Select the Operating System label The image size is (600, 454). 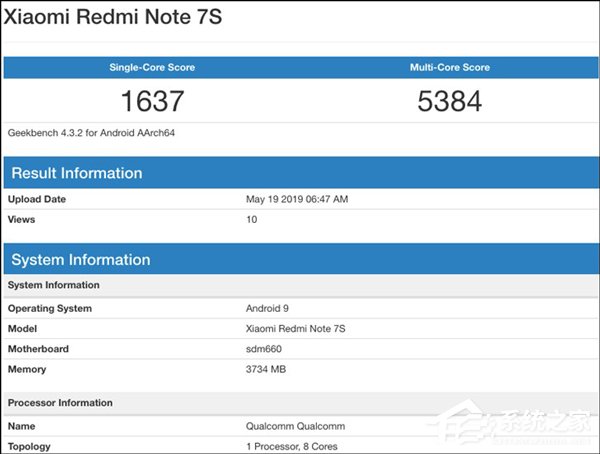click(50, 309)
